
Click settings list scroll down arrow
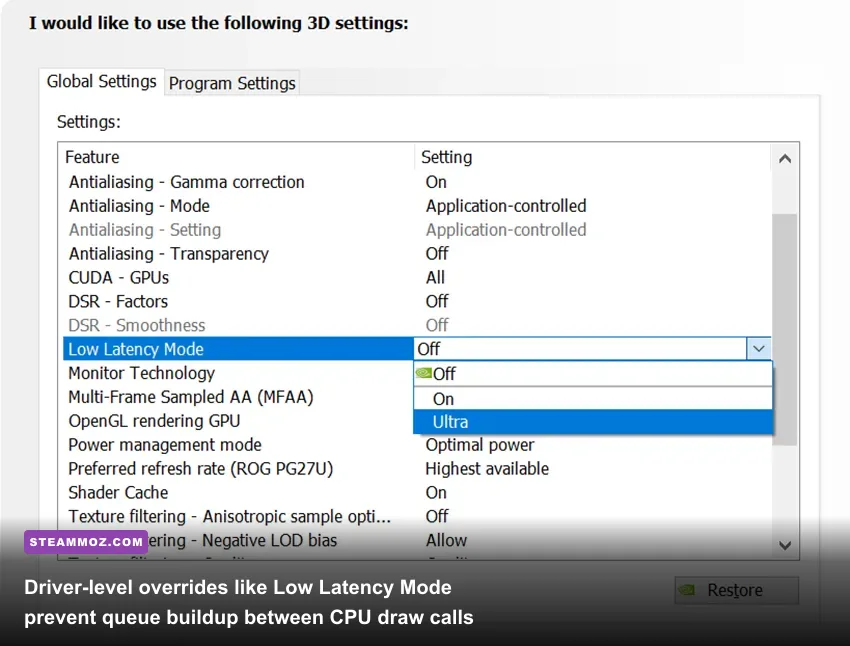pyautogui.click(x=784, y=545)
